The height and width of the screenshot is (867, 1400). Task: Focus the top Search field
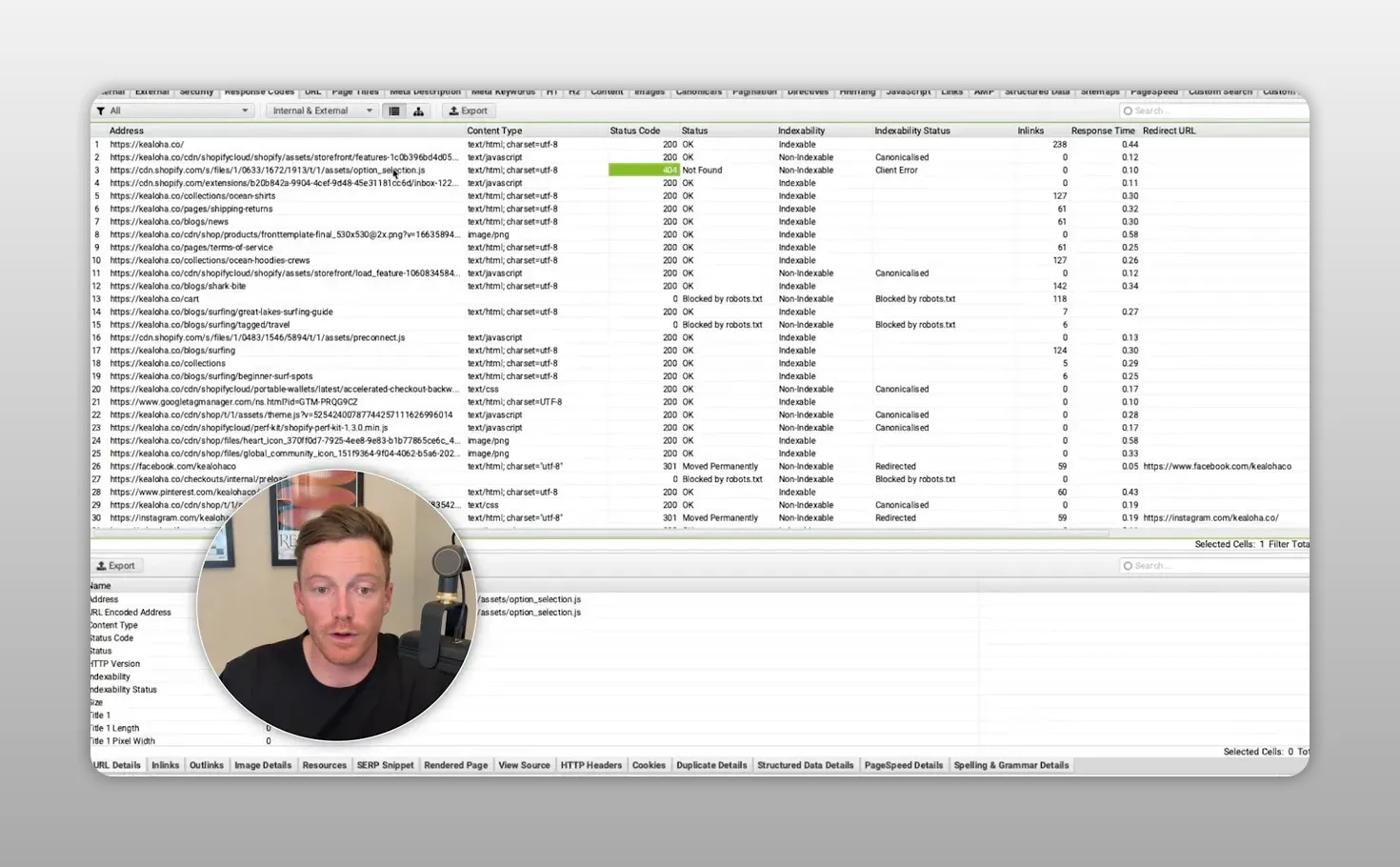pyautogui.click(x=1214, y=111)
